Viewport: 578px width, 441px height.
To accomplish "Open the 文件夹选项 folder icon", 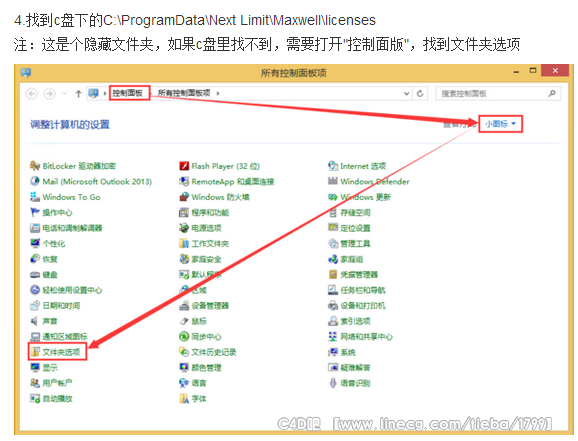I will pyautogui.click(x=35, y=352).
